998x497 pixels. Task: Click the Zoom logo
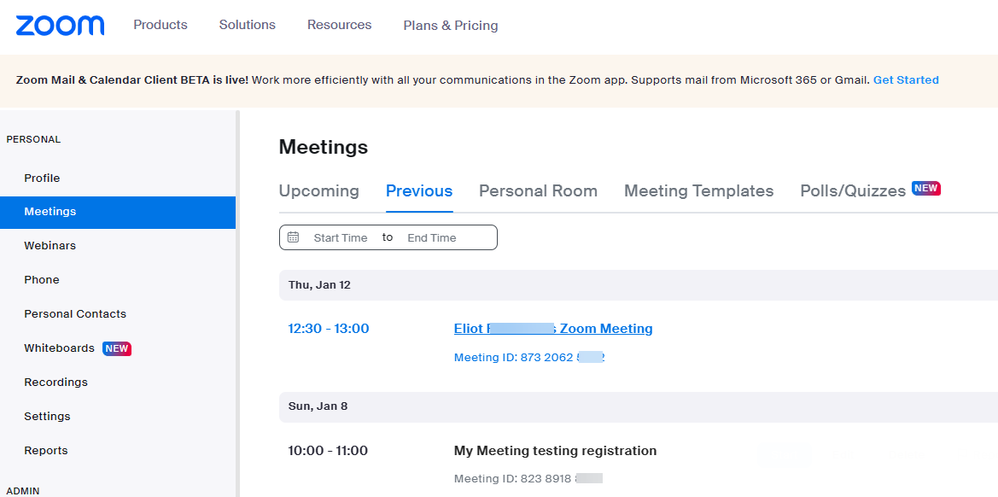click(x=60, y=25)
